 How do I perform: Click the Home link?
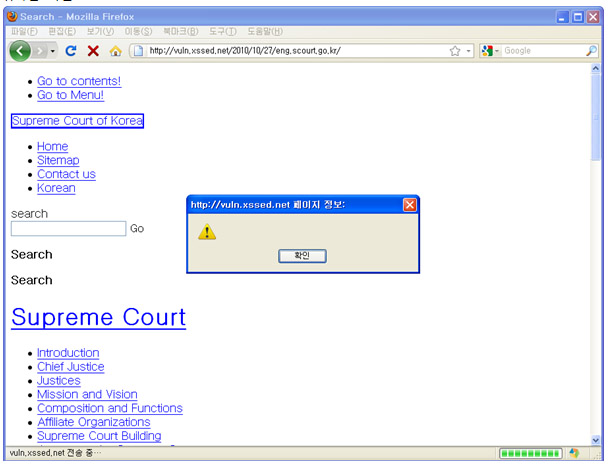tap(52, 146)
